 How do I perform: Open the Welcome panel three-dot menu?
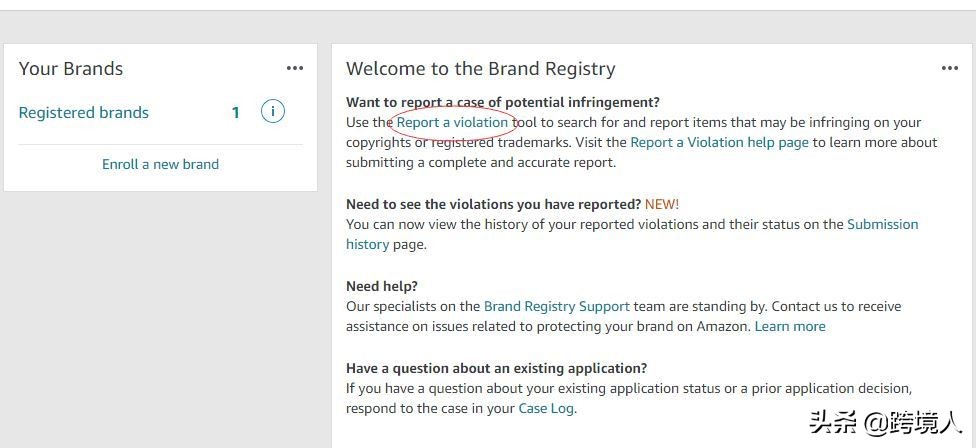[950, 68]
